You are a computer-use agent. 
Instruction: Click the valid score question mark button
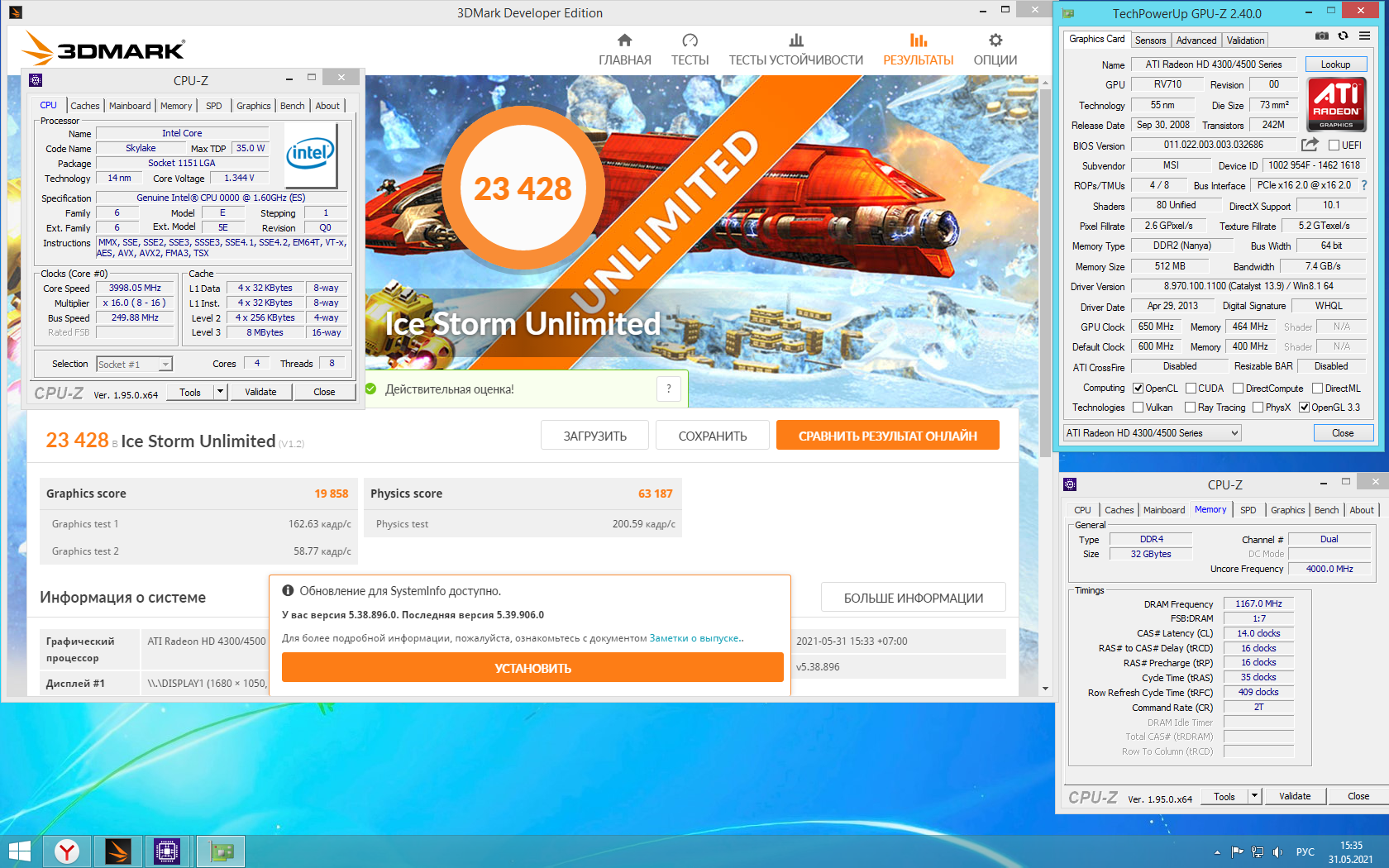(x=669, y=389)
